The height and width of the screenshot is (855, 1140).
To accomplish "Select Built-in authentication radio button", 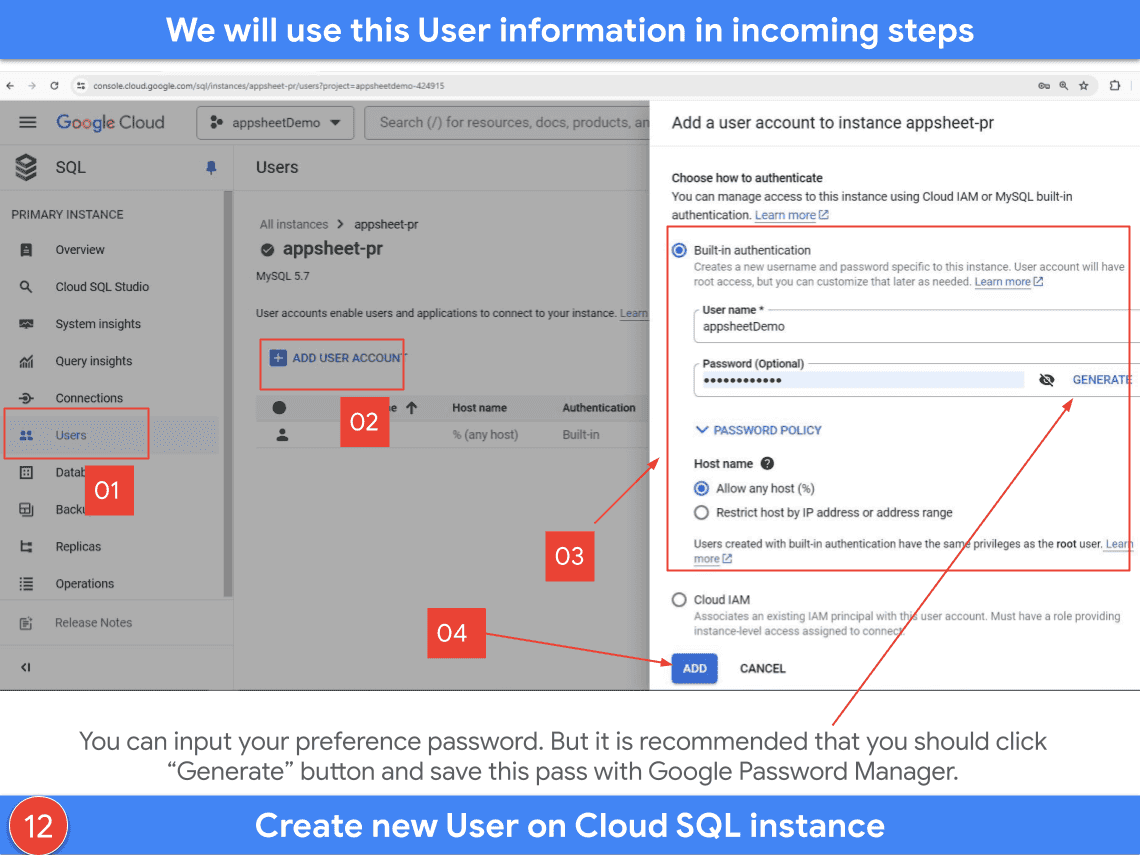I will click(680, 250).
